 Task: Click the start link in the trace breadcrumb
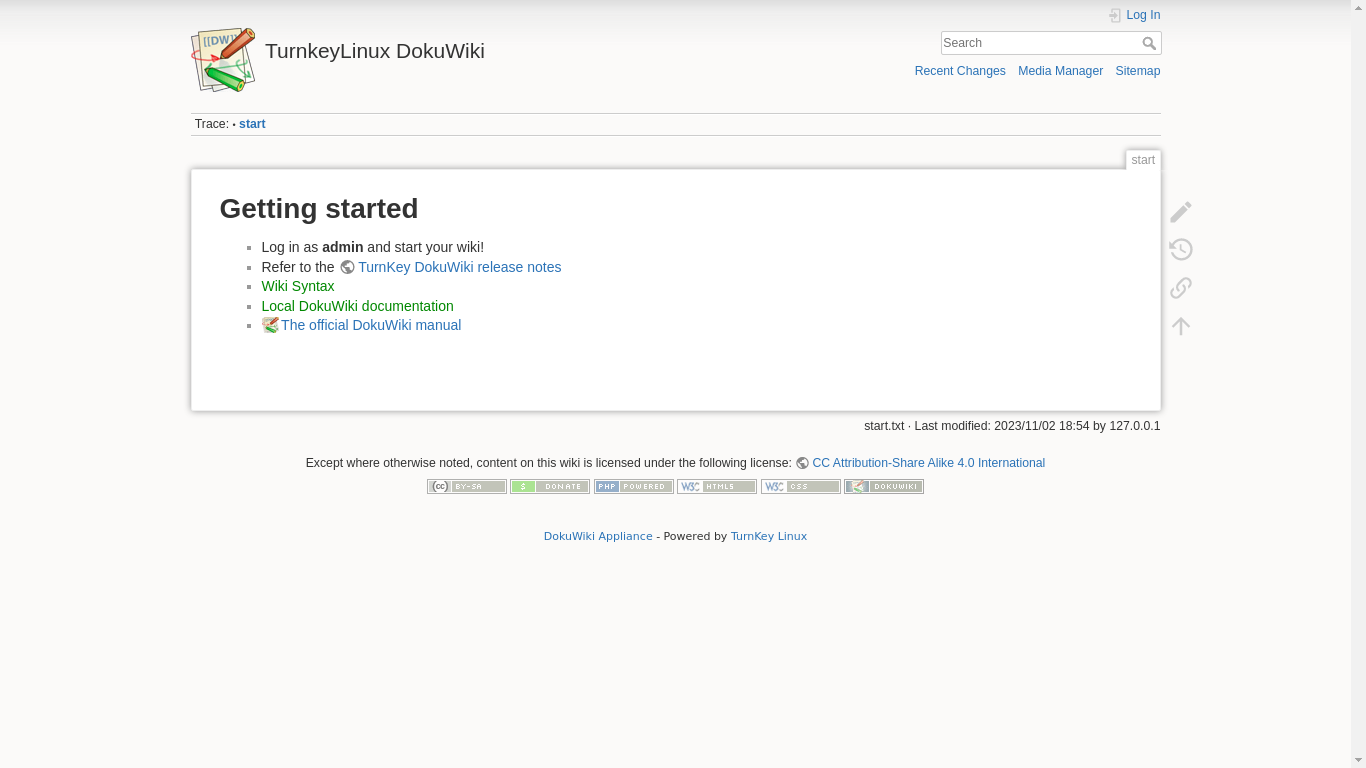coord(252,124)
